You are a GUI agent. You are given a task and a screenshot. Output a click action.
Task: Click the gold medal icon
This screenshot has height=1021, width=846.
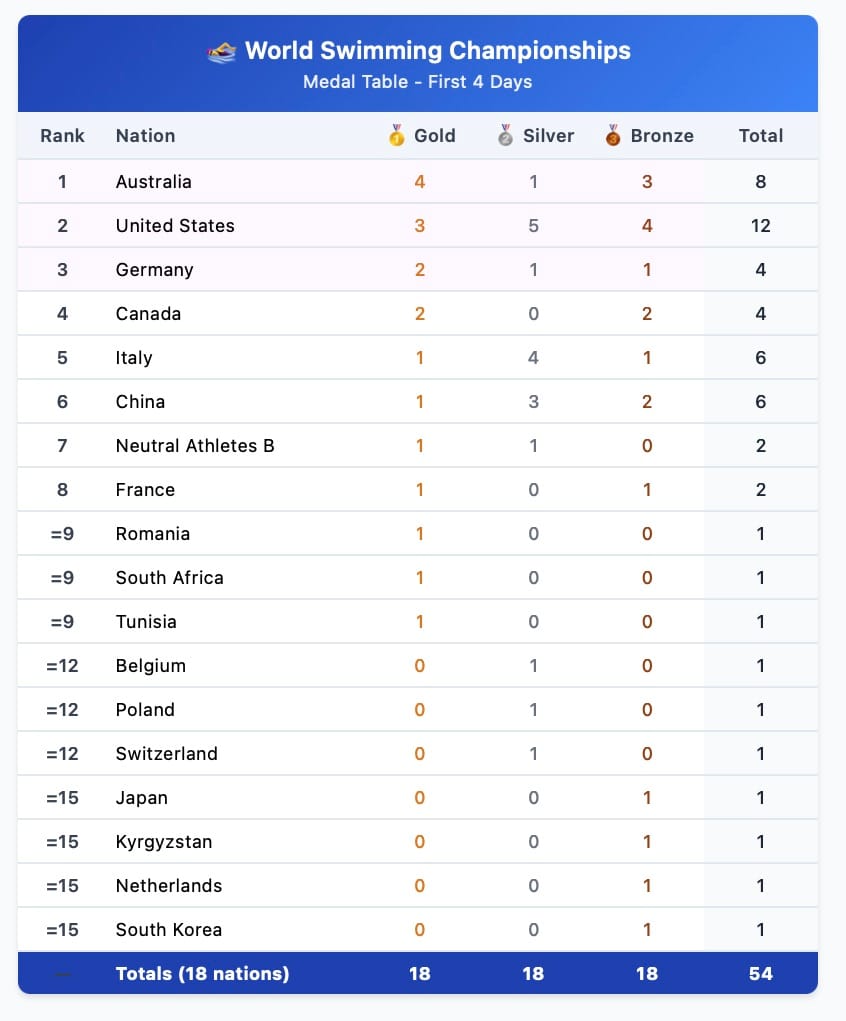397,135
